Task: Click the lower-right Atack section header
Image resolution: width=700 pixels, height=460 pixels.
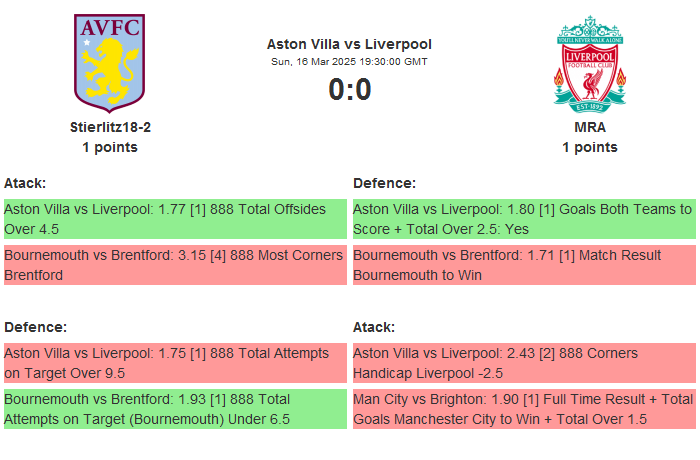Action: point(374,327)
